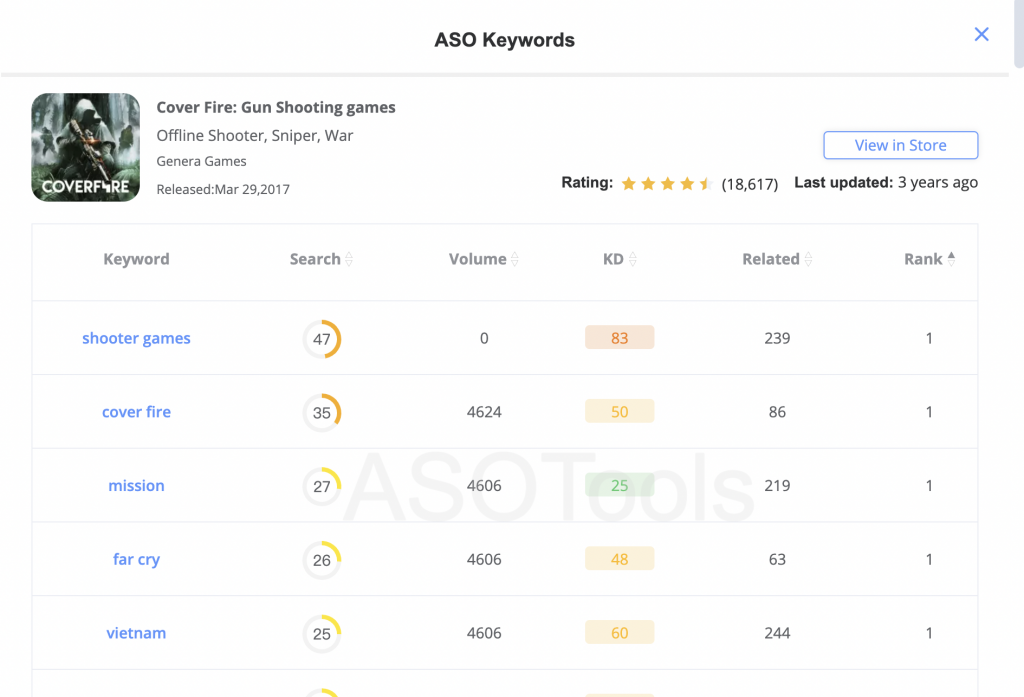This screenshot has height=697, width=1024.
Task: Open the Cover Fire app icon
Action: tap(86, 147)
